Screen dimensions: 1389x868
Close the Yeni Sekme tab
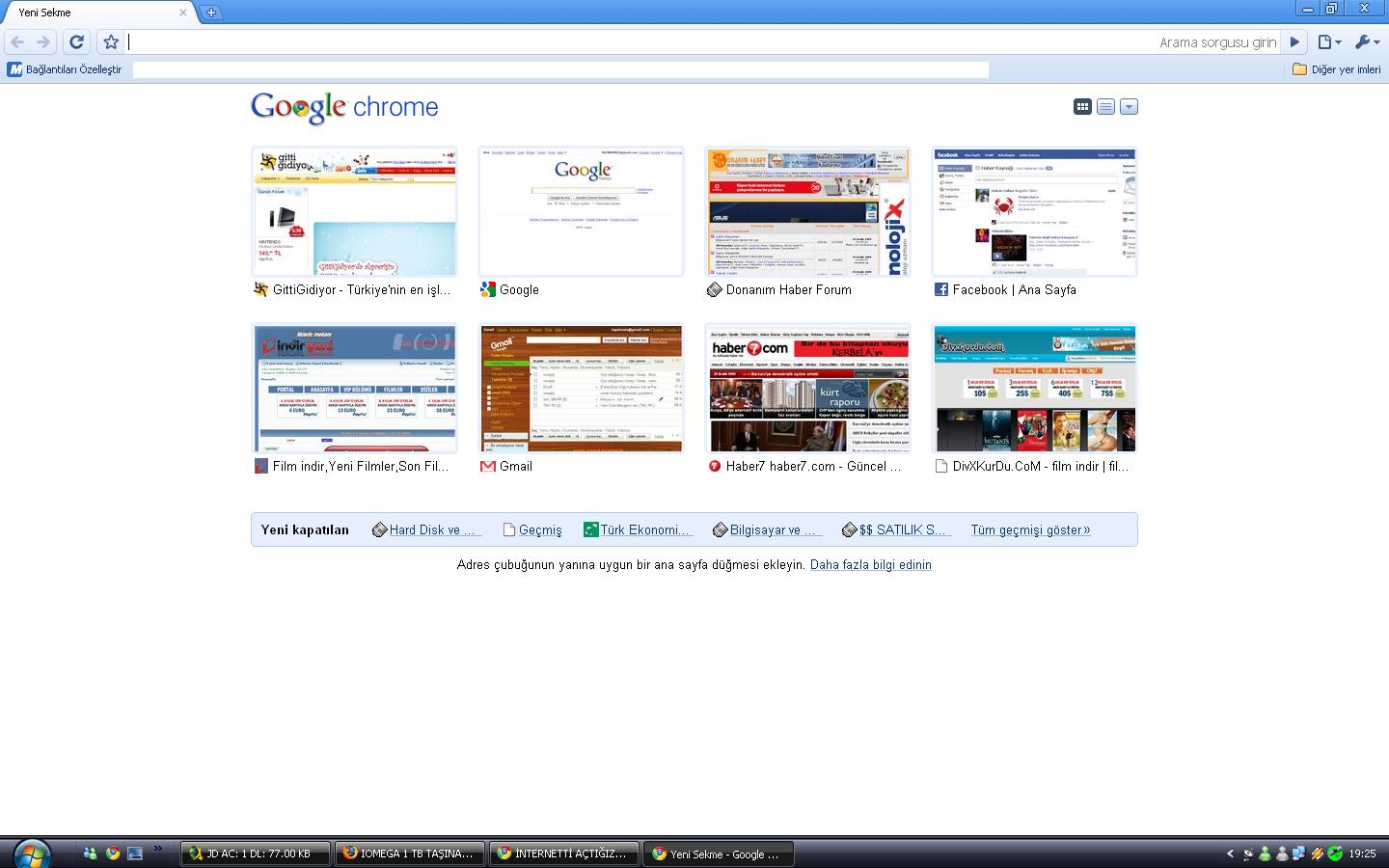[183, 13]
